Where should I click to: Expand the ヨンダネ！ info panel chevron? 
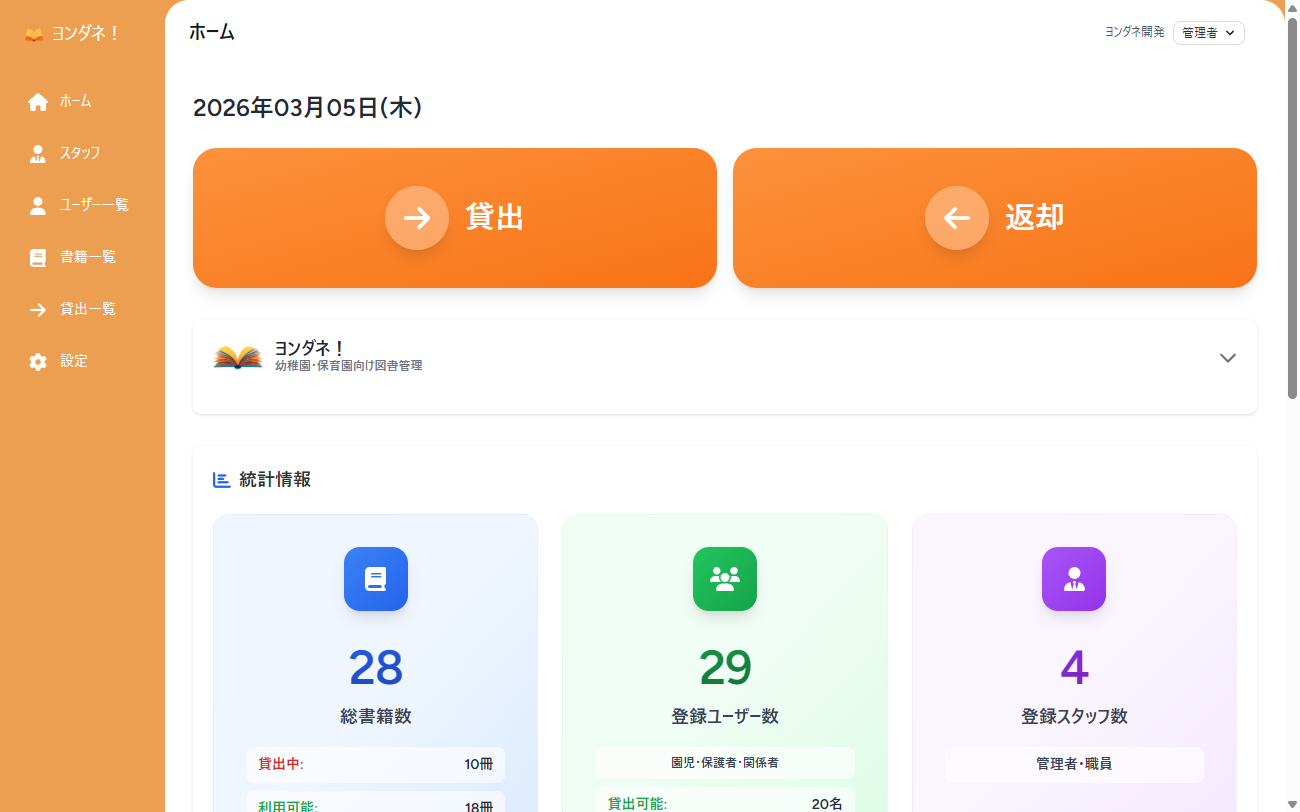[1228, 358]
